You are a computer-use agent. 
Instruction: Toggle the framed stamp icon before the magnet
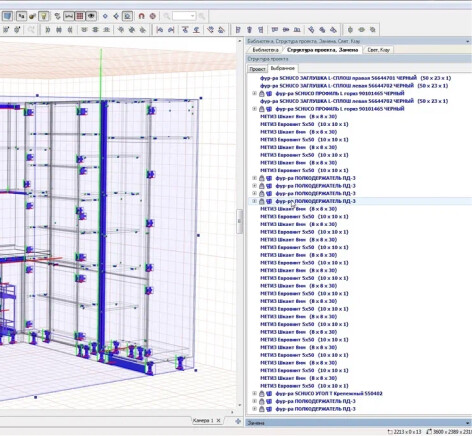127,16
